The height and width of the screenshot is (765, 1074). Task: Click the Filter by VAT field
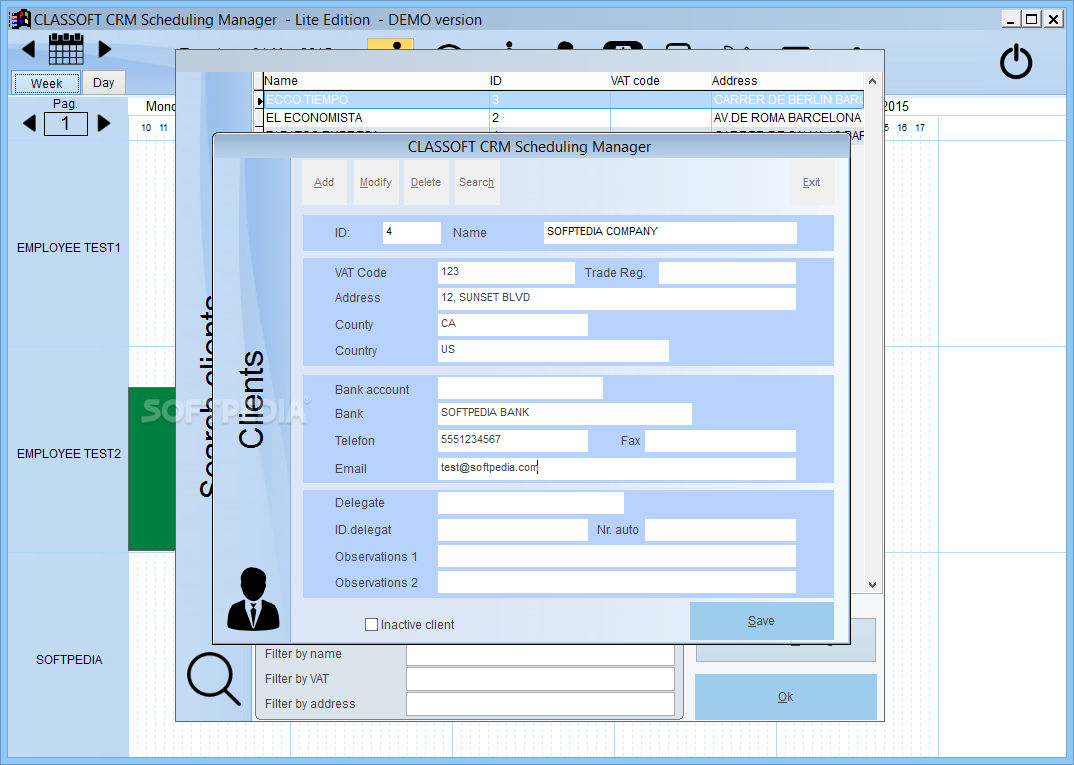540,679
